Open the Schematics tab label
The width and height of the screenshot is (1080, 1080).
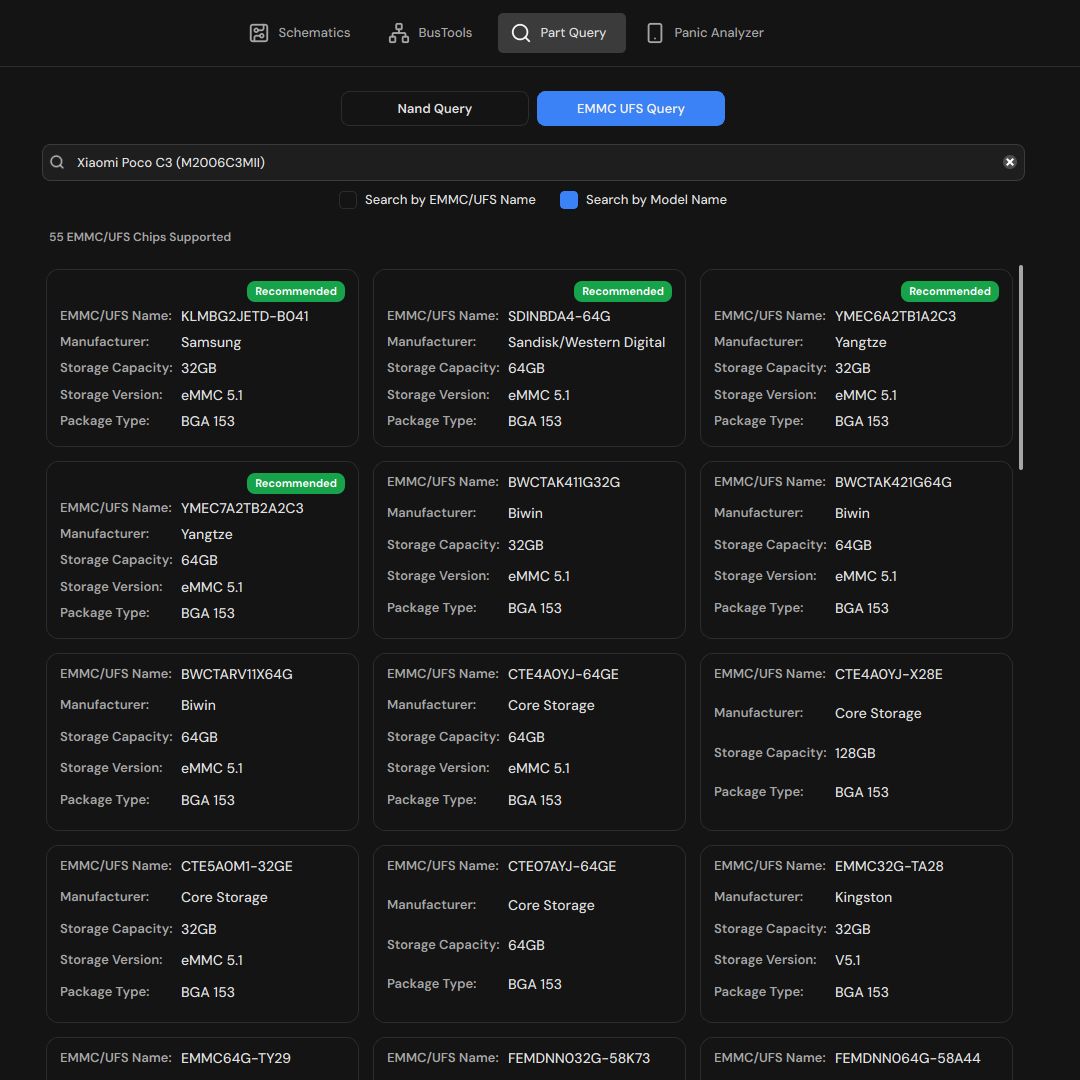[314, 32]
